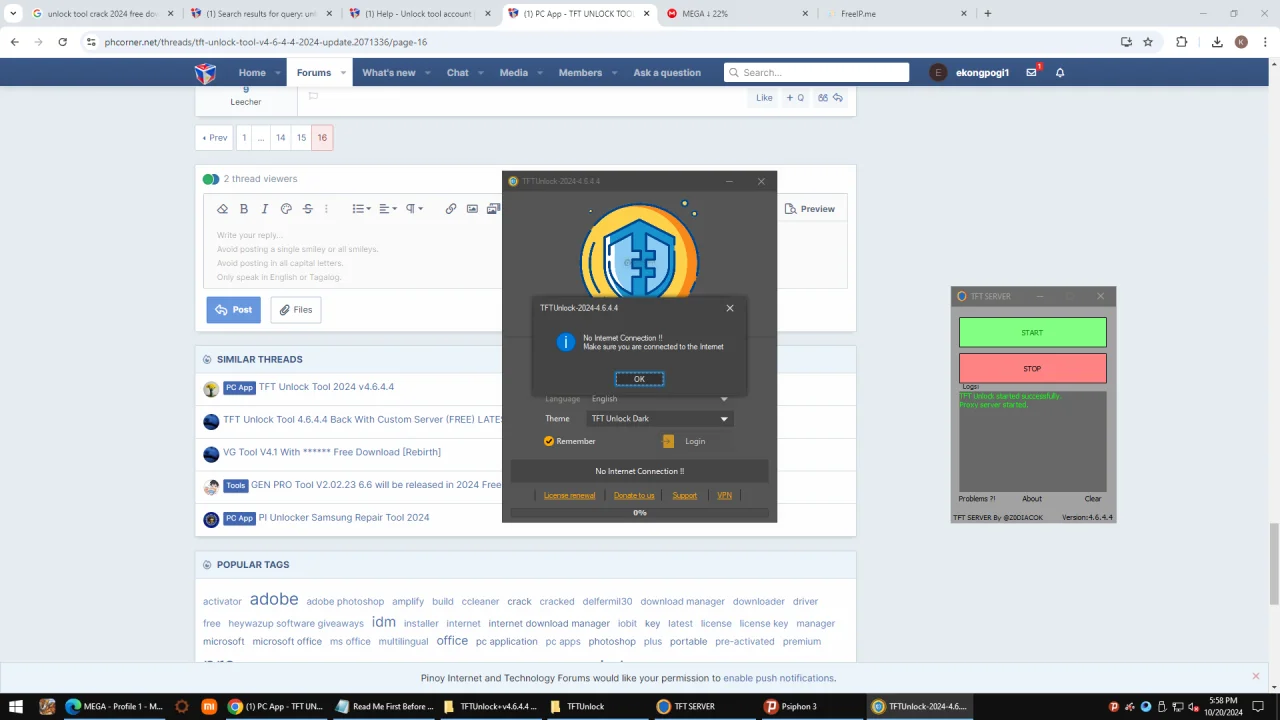Open 'PI Unlocker Samsung Repair Tool 2024' thread

[x=344, y=517]
